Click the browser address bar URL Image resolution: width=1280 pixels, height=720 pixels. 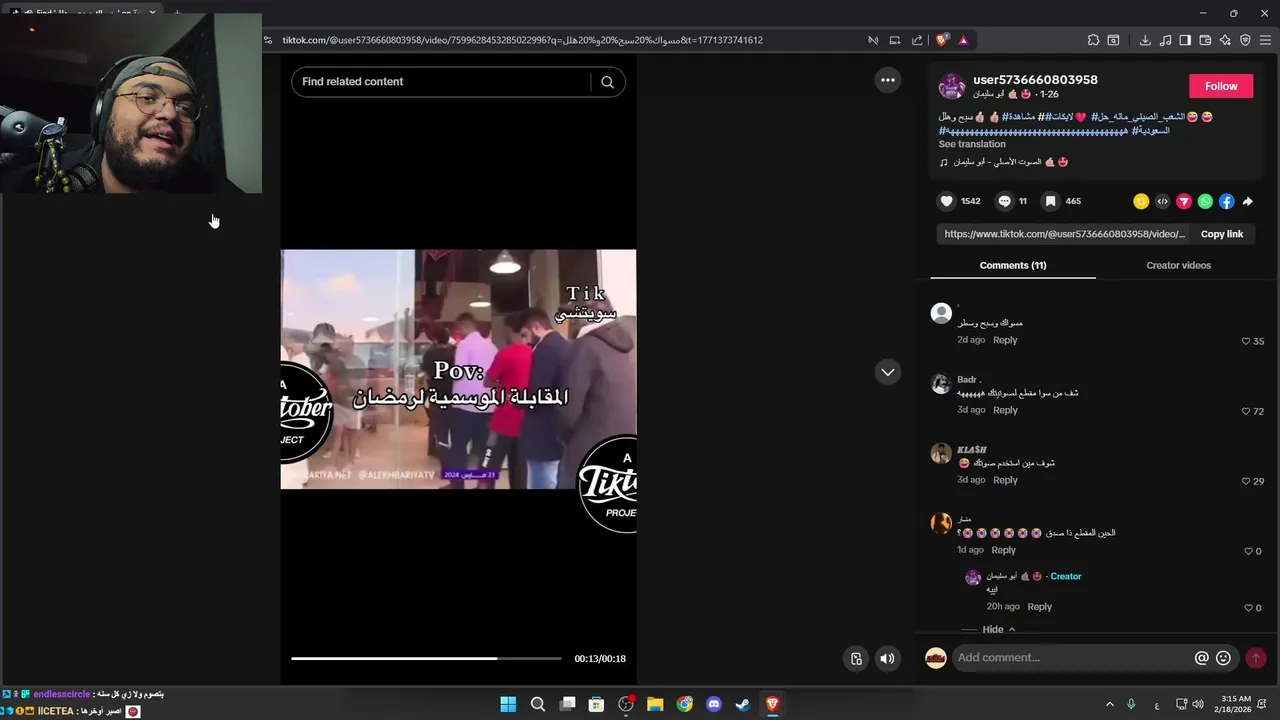522,40
